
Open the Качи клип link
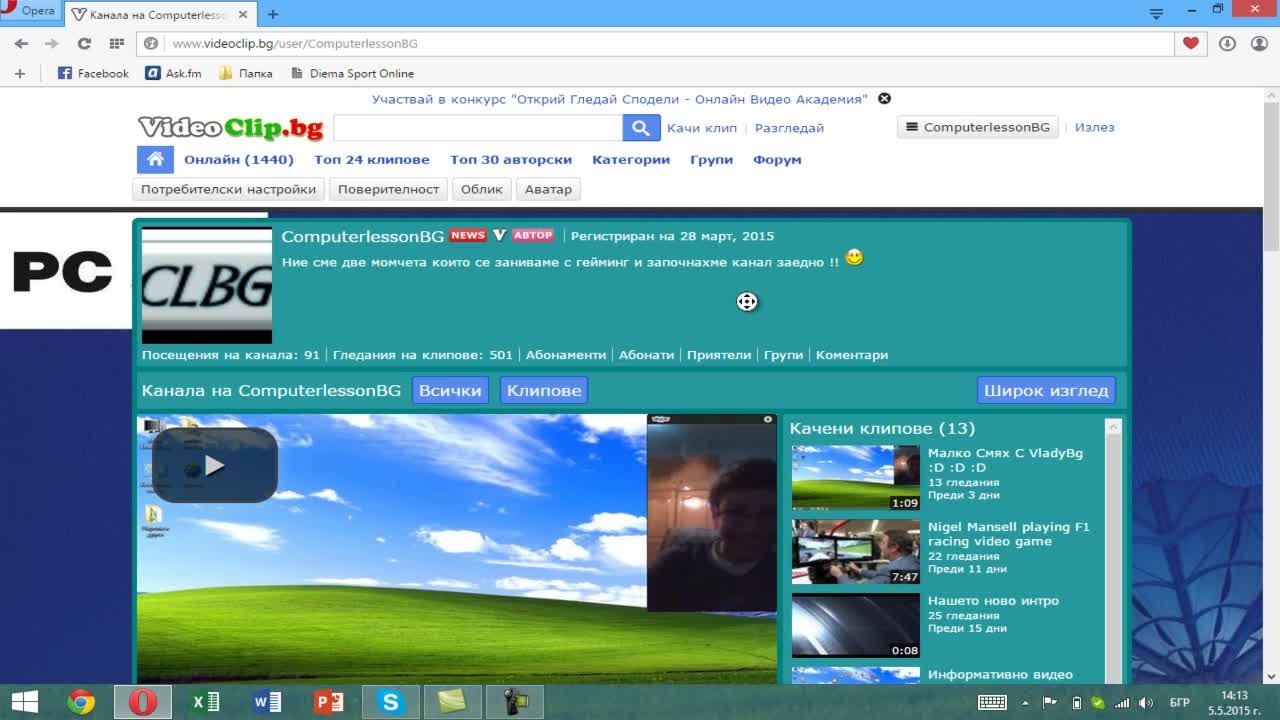(x=701, y=128)
